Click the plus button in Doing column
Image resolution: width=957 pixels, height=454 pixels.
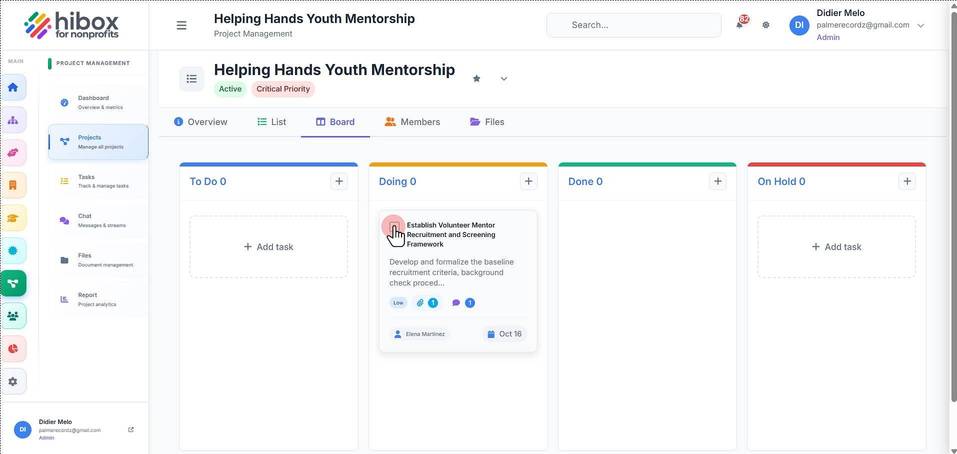[529, 181]
